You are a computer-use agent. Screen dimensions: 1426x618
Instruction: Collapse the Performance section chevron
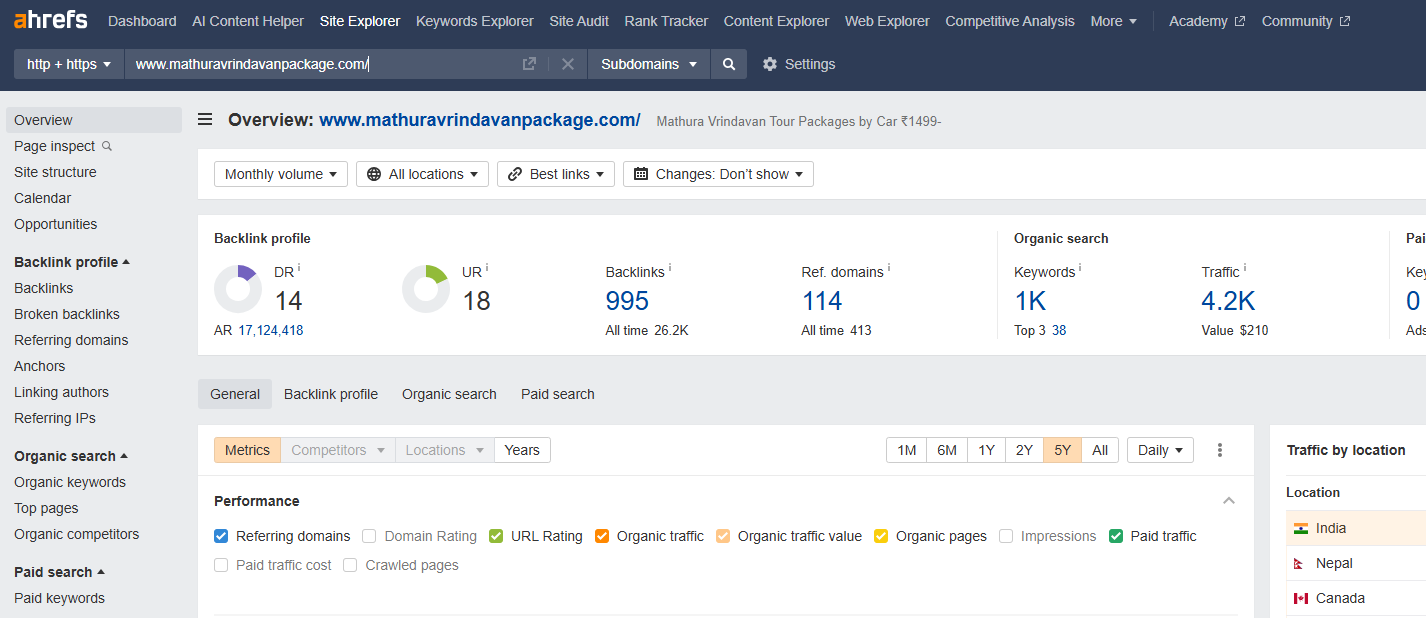1229,501
